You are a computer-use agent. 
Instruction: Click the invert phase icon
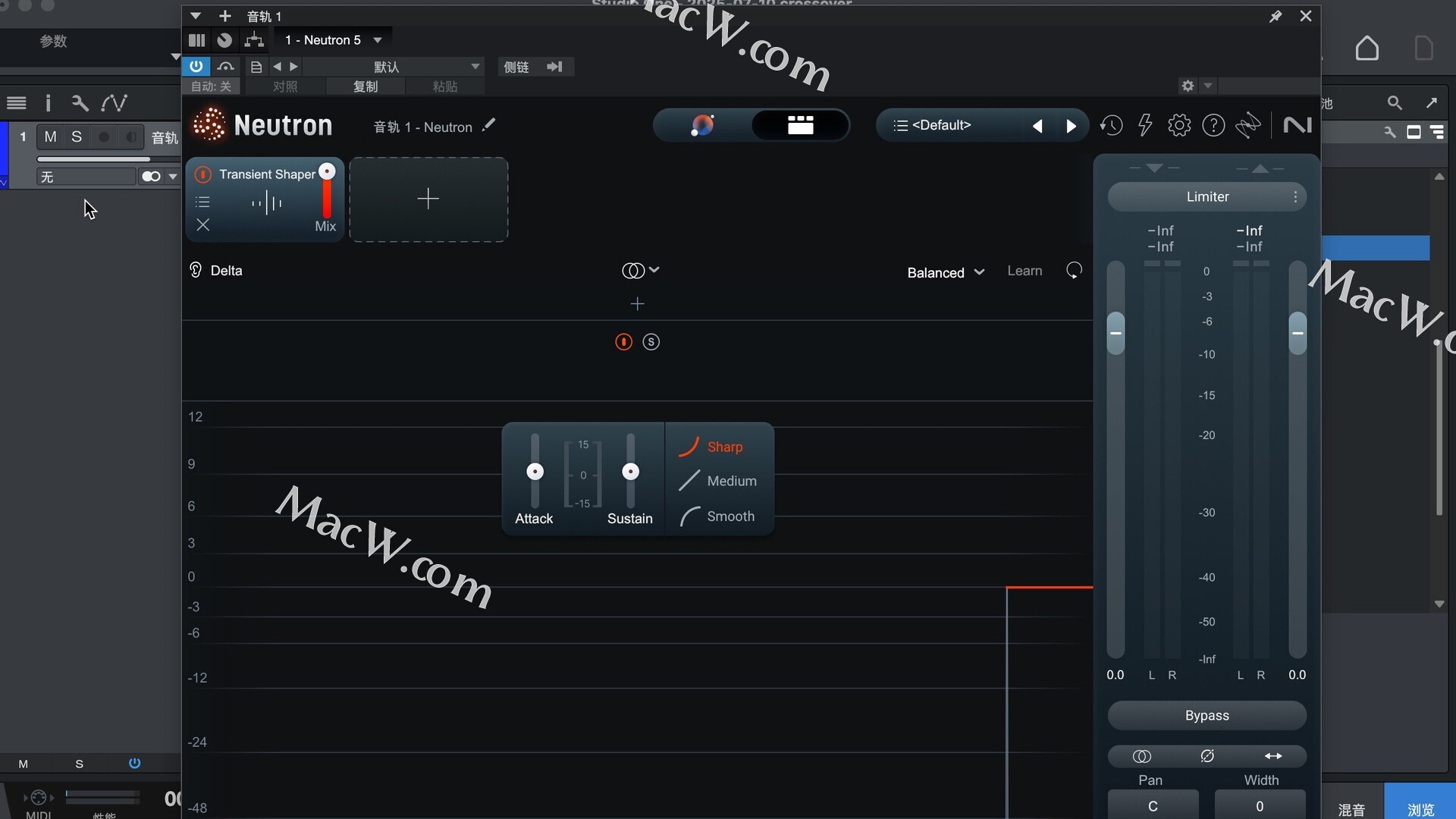pos(1207,756)
